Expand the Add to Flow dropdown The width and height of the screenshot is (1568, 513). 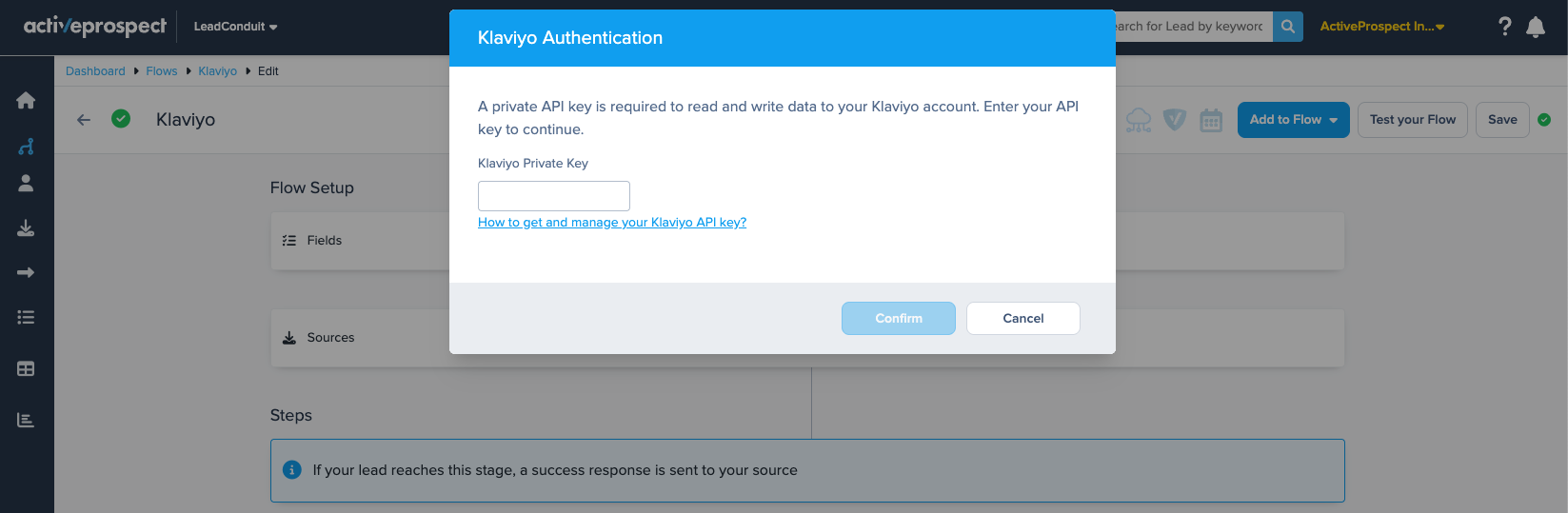(1293, 120)
